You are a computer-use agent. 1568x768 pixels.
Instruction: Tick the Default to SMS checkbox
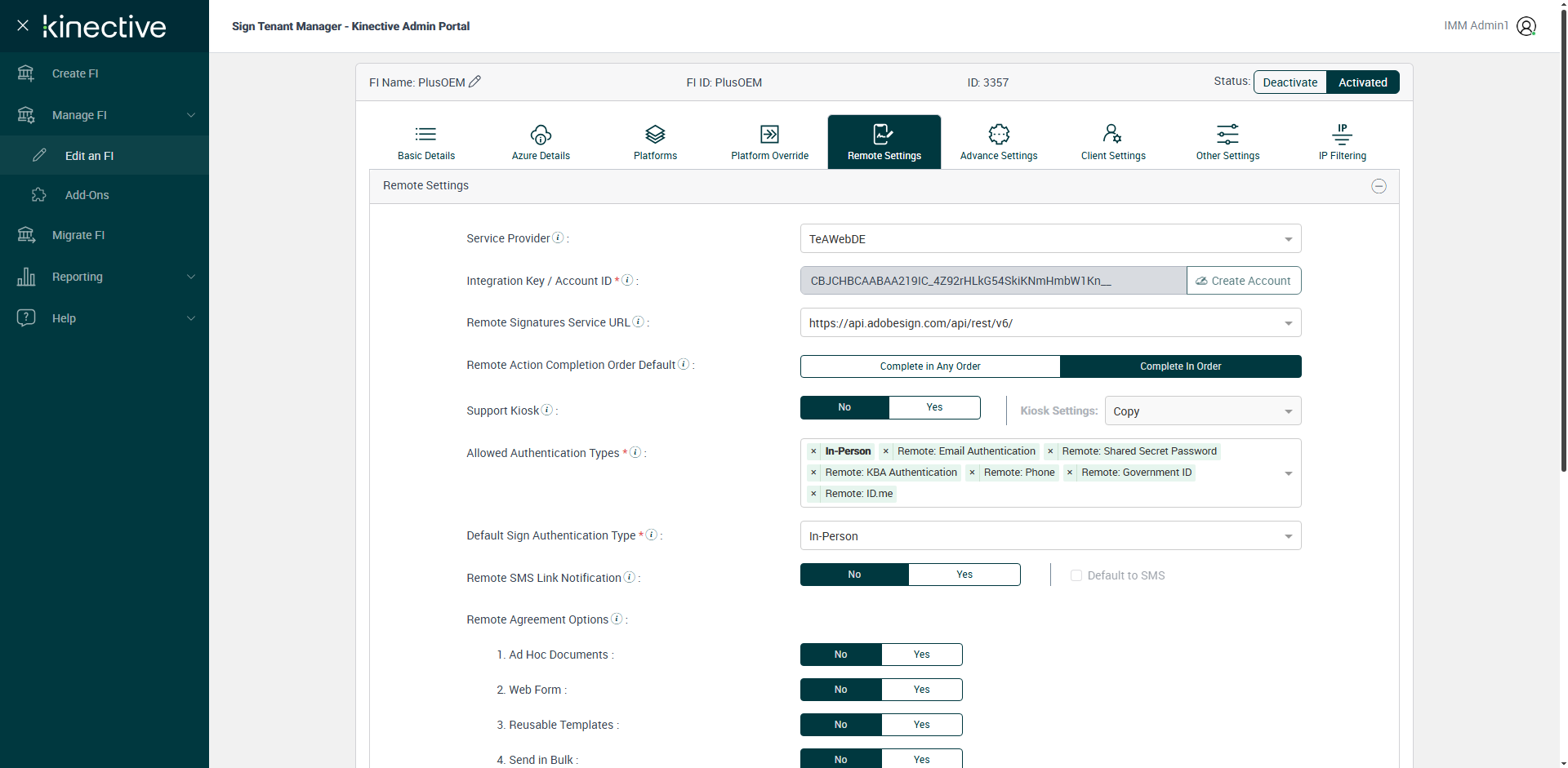pos(1076,575)
